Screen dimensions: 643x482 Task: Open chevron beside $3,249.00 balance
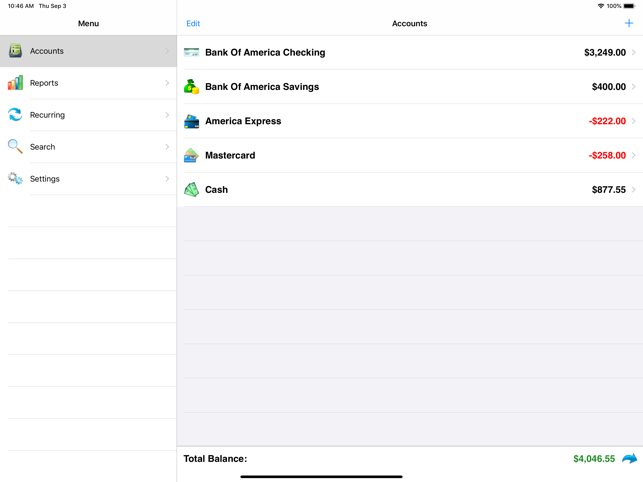(x=634, y=52)
